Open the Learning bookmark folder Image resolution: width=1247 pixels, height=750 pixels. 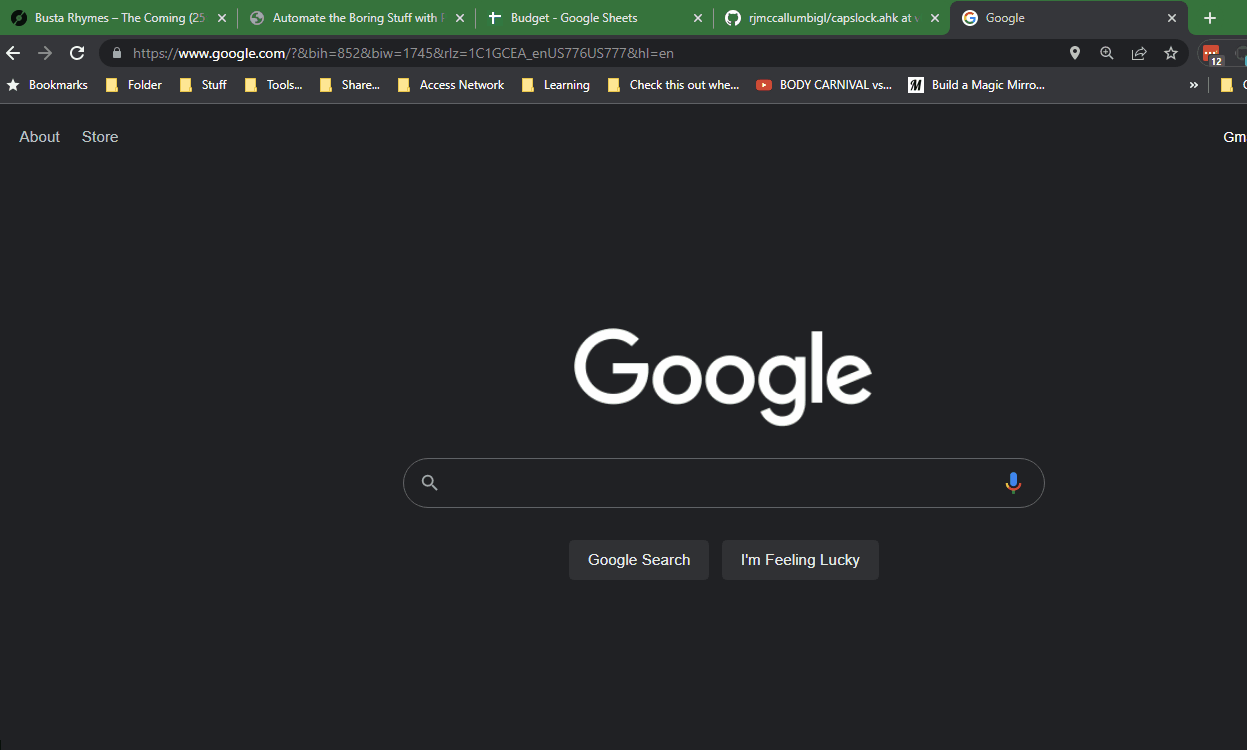(x=555, y=85)
